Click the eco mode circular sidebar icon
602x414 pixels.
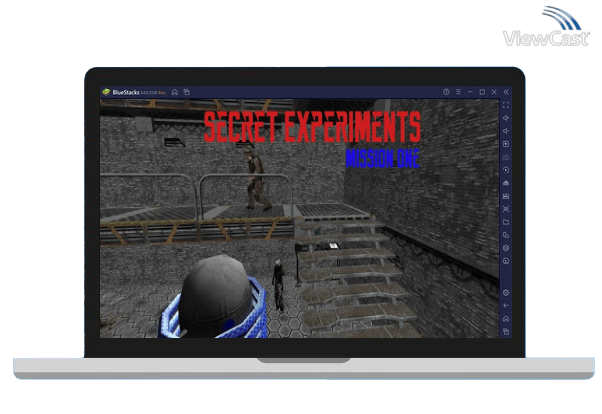pyautogui.click(x=506, y=261)
